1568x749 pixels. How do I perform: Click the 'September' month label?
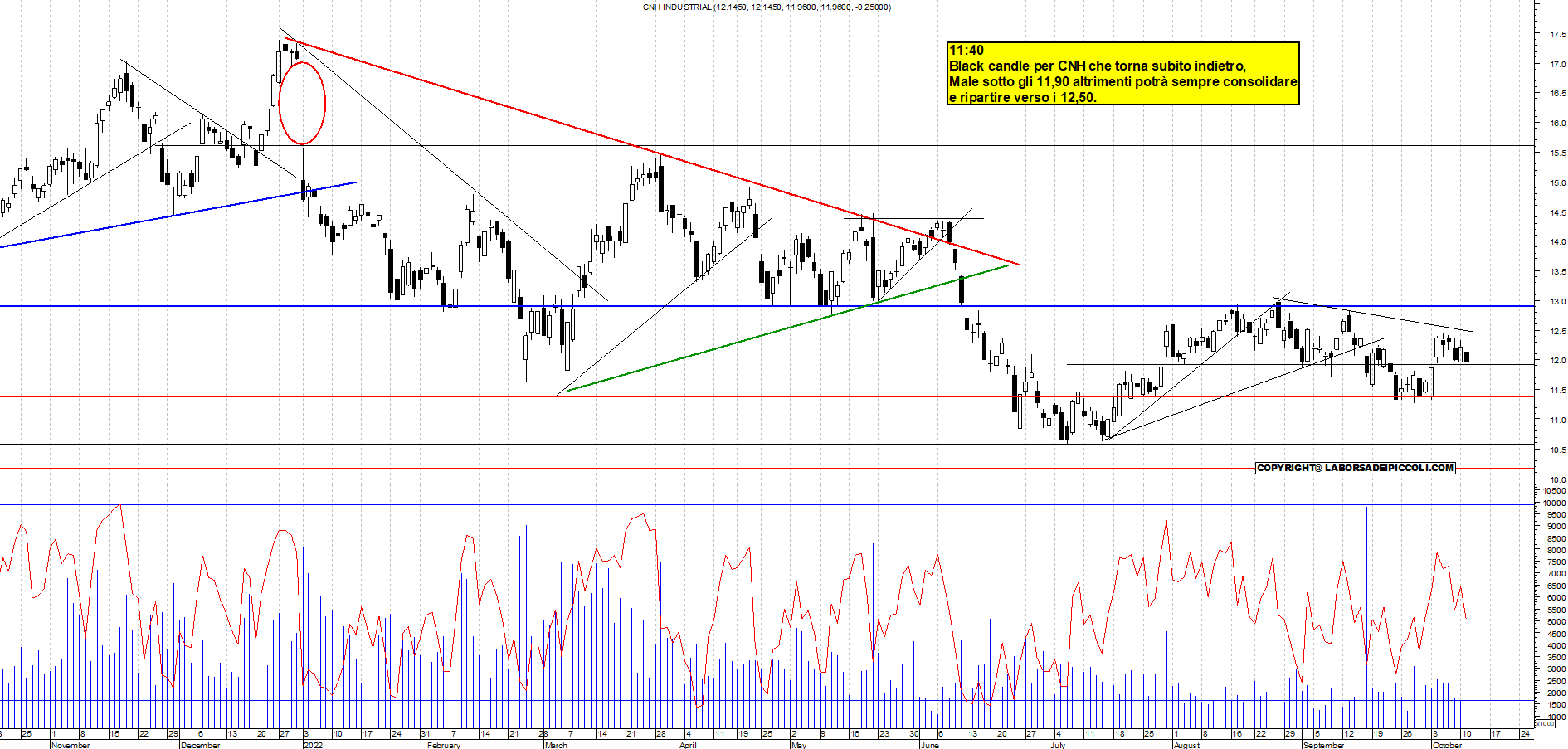tap(1323, 745)
